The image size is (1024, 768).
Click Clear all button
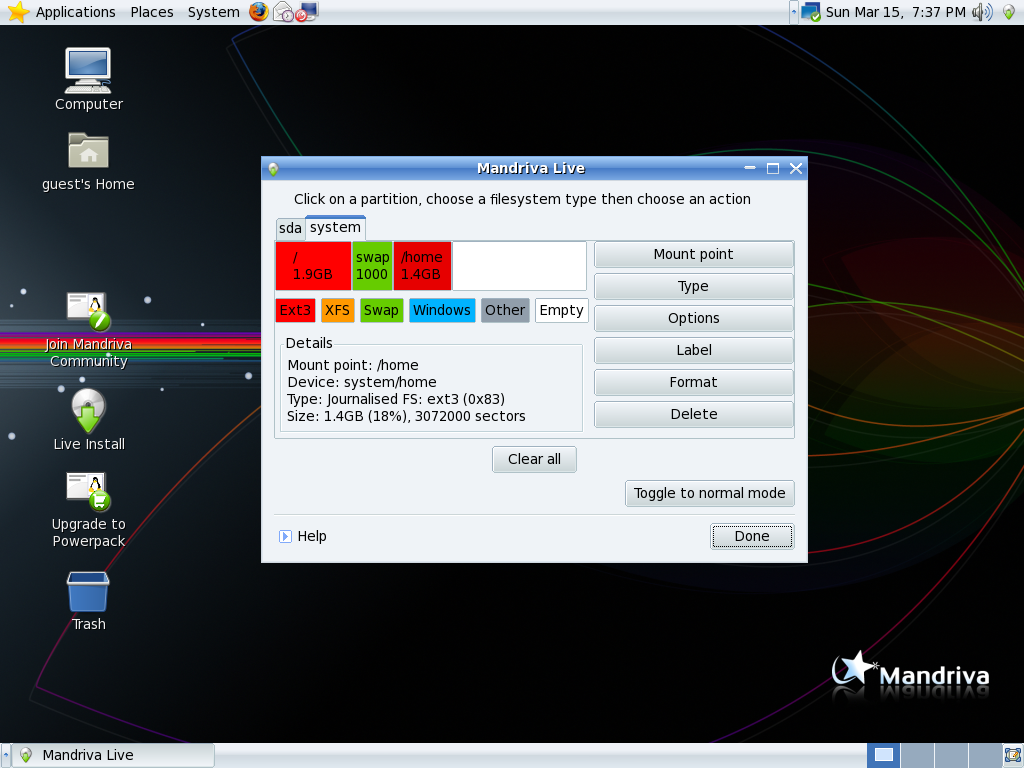pyautogui.click(x=534, y=459)
